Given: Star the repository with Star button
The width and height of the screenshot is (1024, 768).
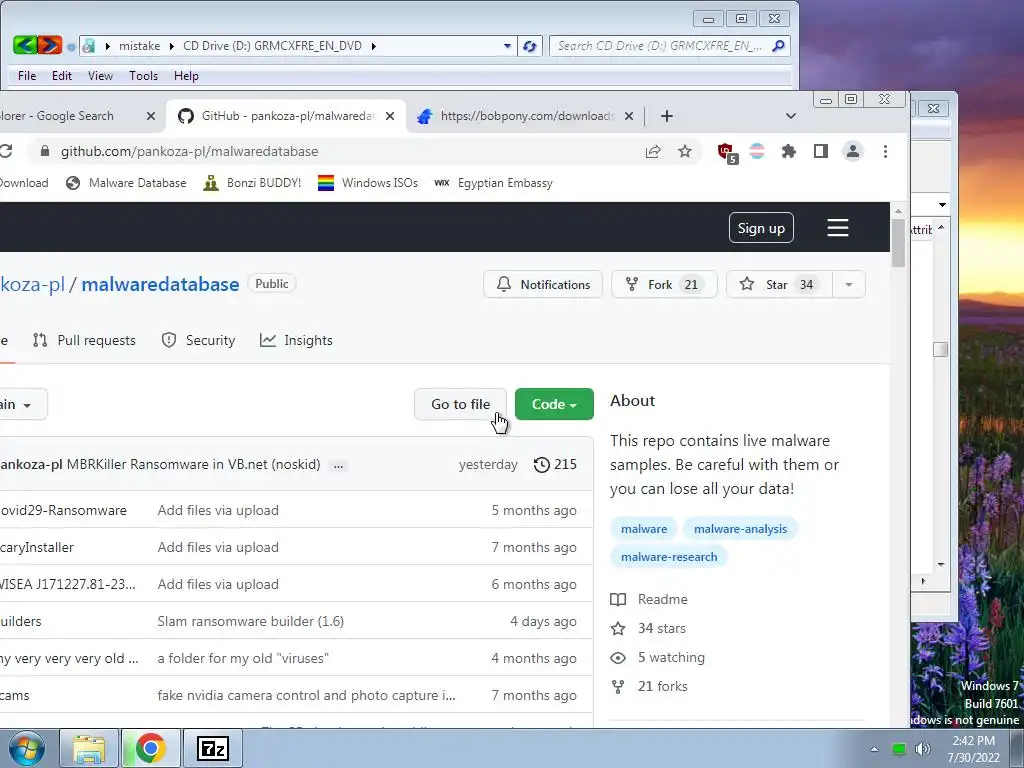Looking at the screenshot, I should 779,285.
